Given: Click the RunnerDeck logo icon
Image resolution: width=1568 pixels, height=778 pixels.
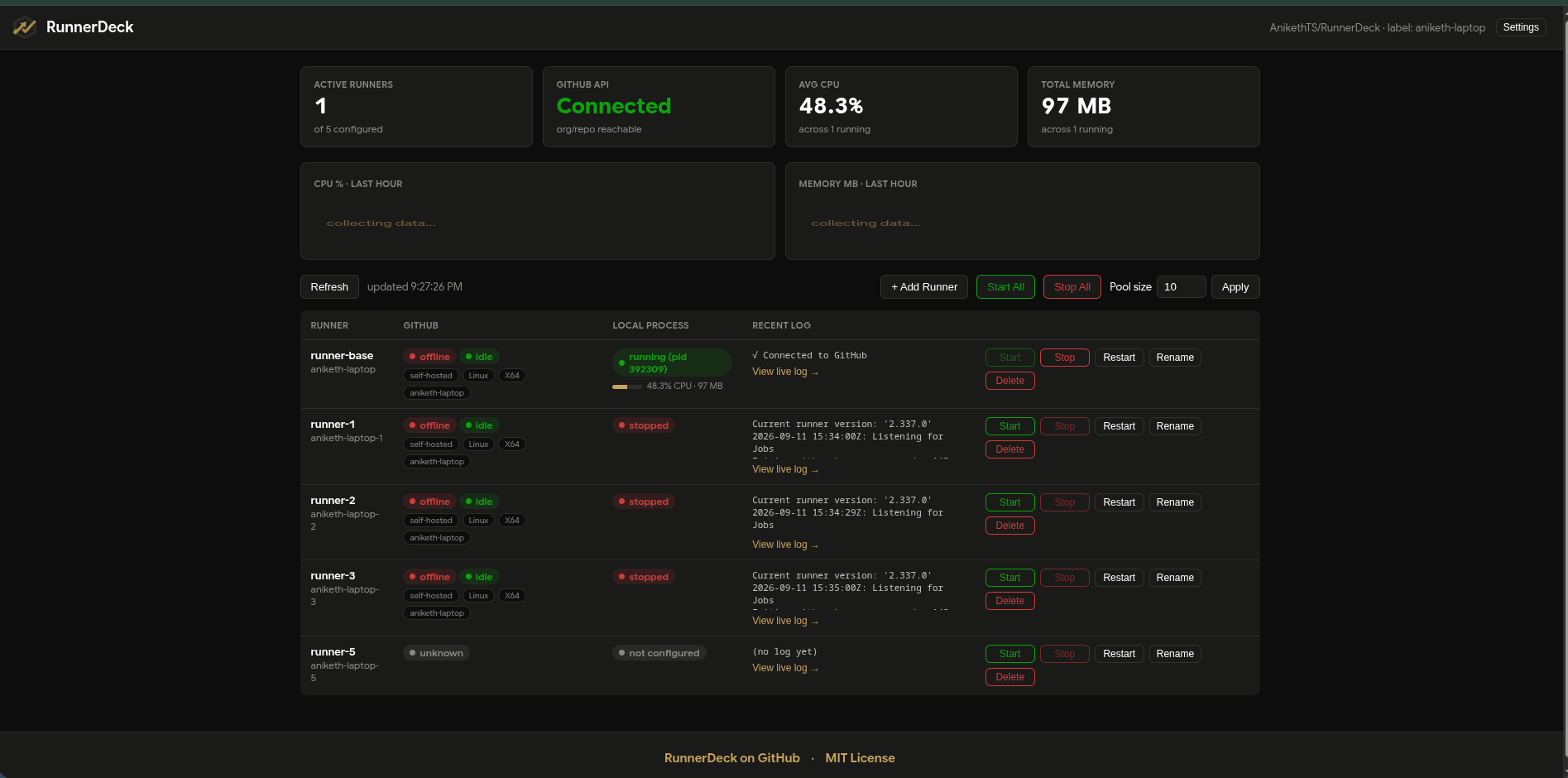Looking at the screenshot, I should (x=25, y=27).
